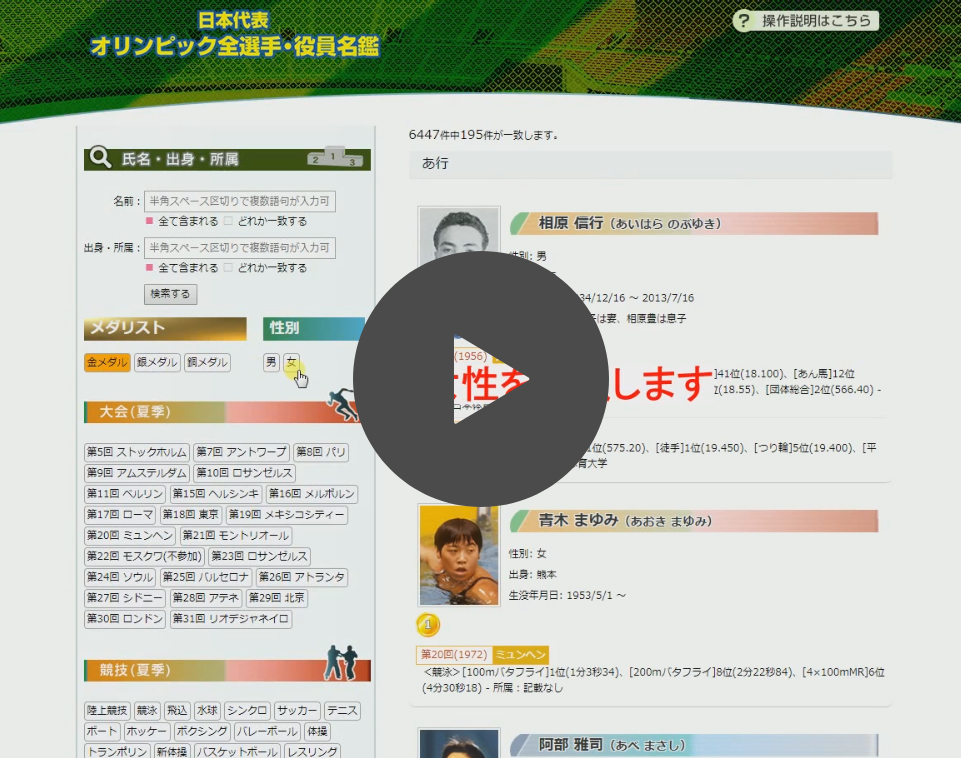This screenshot has height=758, width=961.
Task: Select 第23回 ロサンゼルス games
Action: (x=259, y=556)
